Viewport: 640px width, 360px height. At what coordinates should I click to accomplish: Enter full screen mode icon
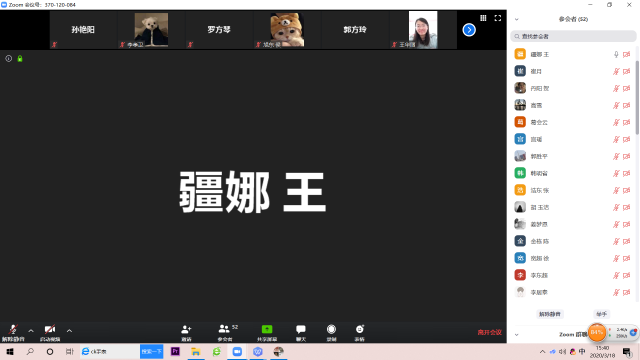click(498, 18)
